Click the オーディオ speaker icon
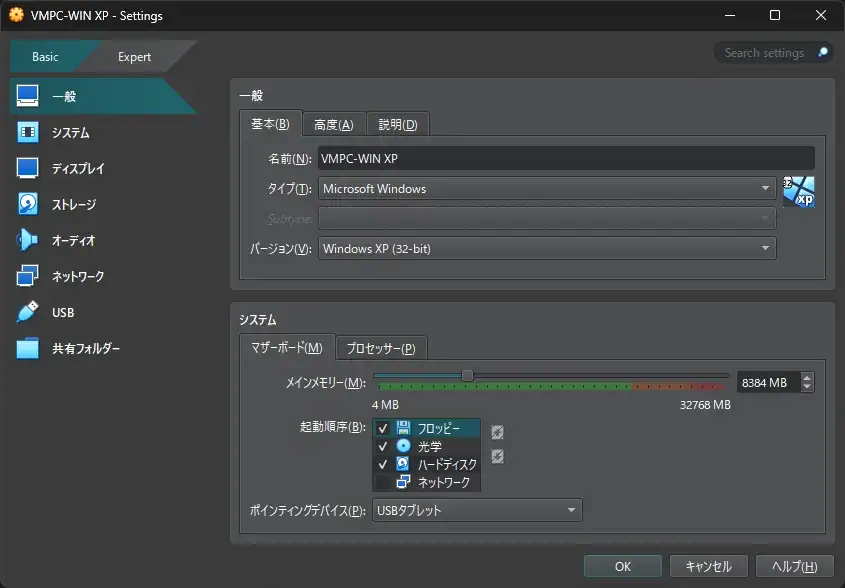 click(28, 240)
